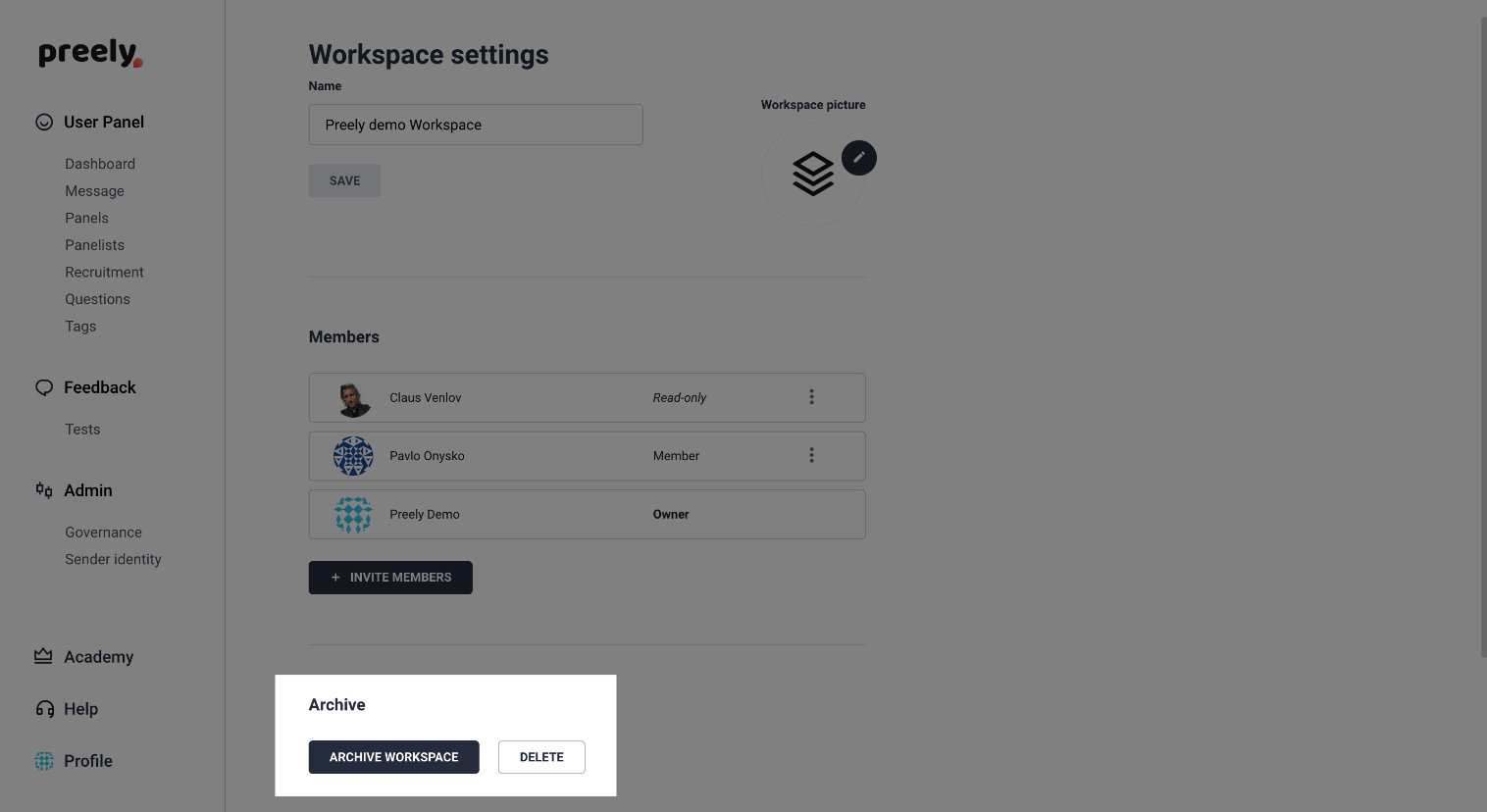Viewport: 1487px width, 812px height.
Task: Click the page vertical scrollbar
Action: click(x=1482, y=333)
